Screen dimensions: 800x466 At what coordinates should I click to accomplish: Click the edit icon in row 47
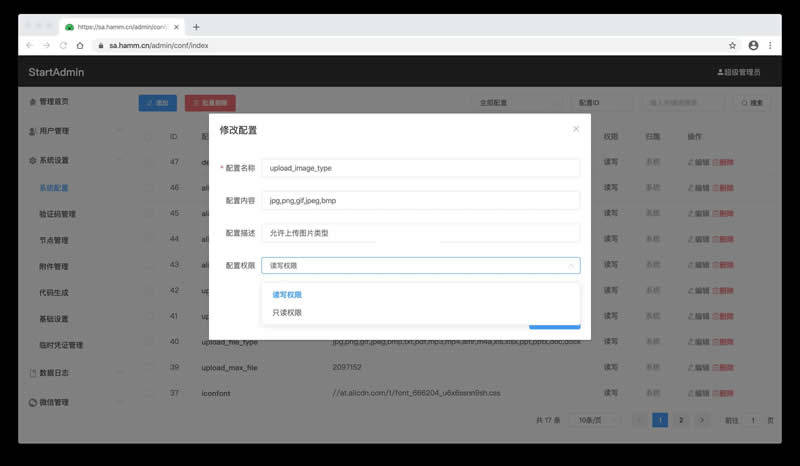(690, 162)
